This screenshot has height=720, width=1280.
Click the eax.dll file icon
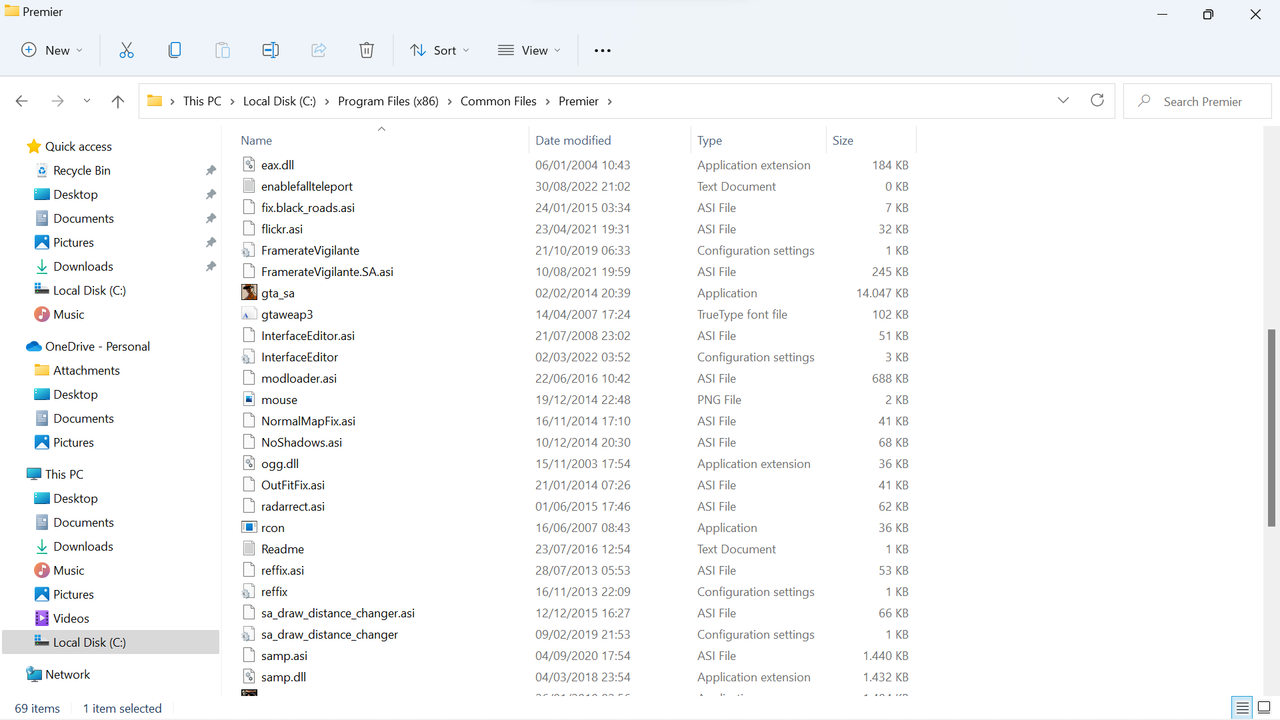(x=249, y=165)
